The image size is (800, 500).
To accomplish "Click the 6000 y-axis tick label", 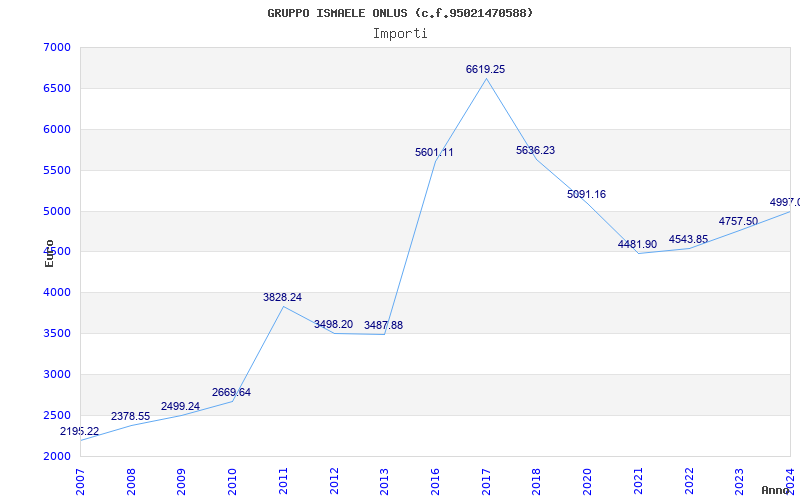I will click(60, 130).
